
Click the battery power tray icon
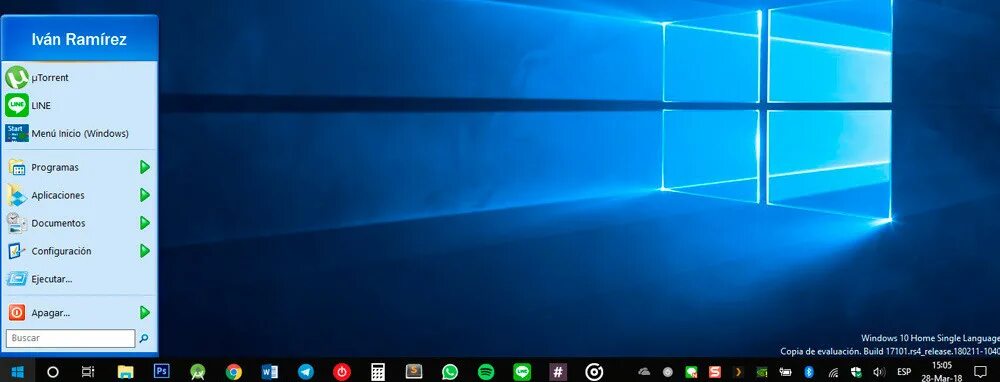[786, 372]
